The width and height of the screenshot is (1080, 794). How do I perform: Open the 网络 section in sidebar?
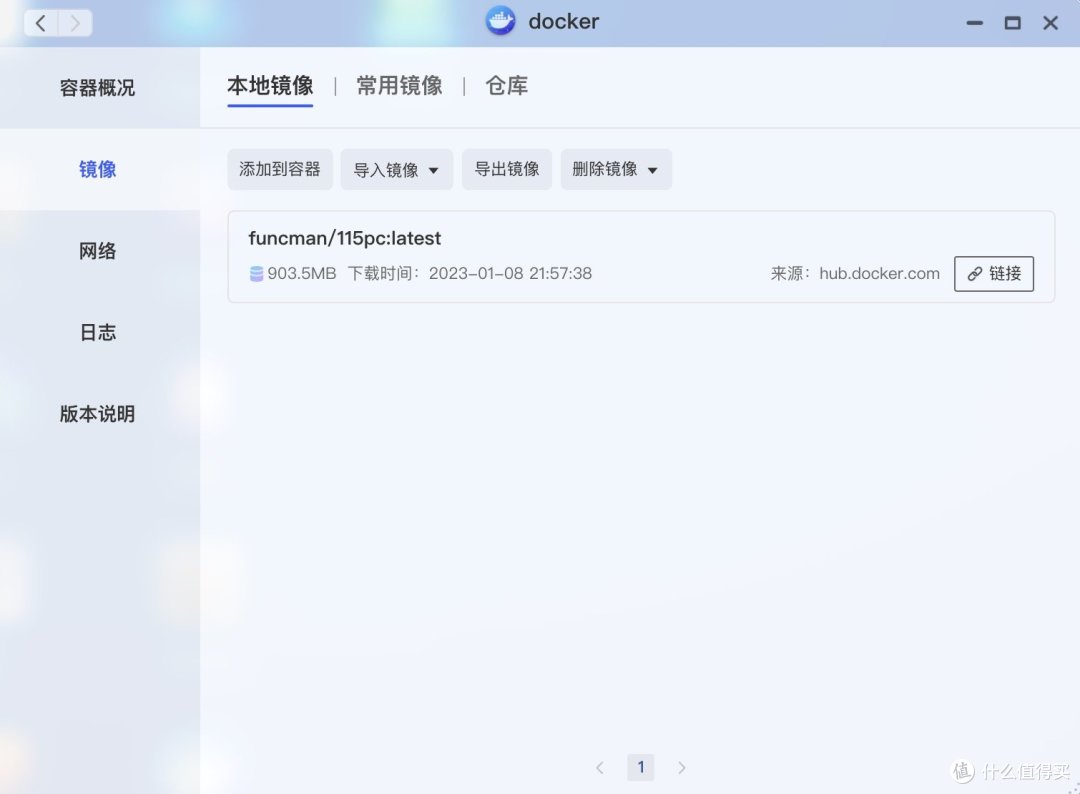pos(96,251)
